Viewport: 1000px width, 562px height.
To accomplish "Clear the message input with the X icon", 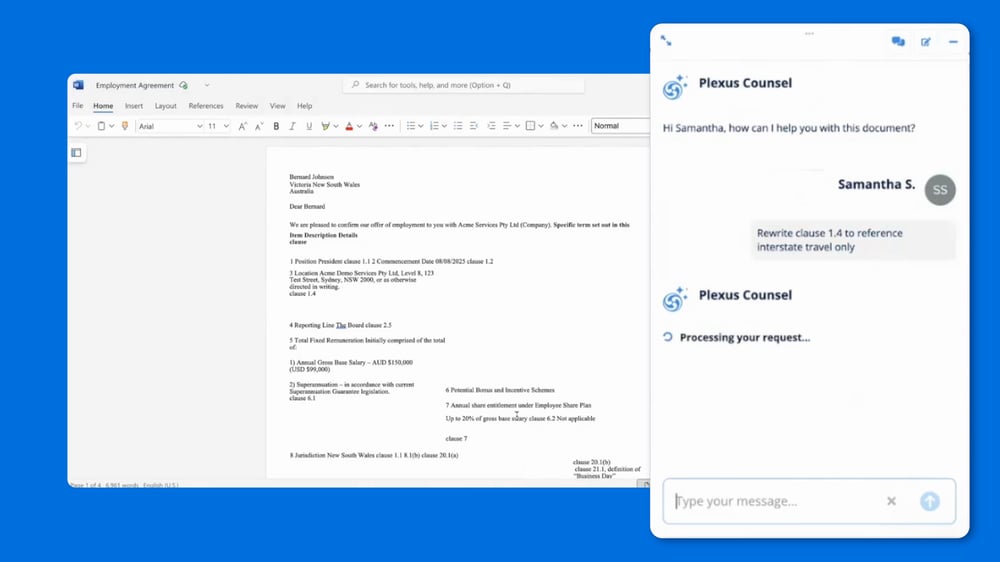I will 891,501.
